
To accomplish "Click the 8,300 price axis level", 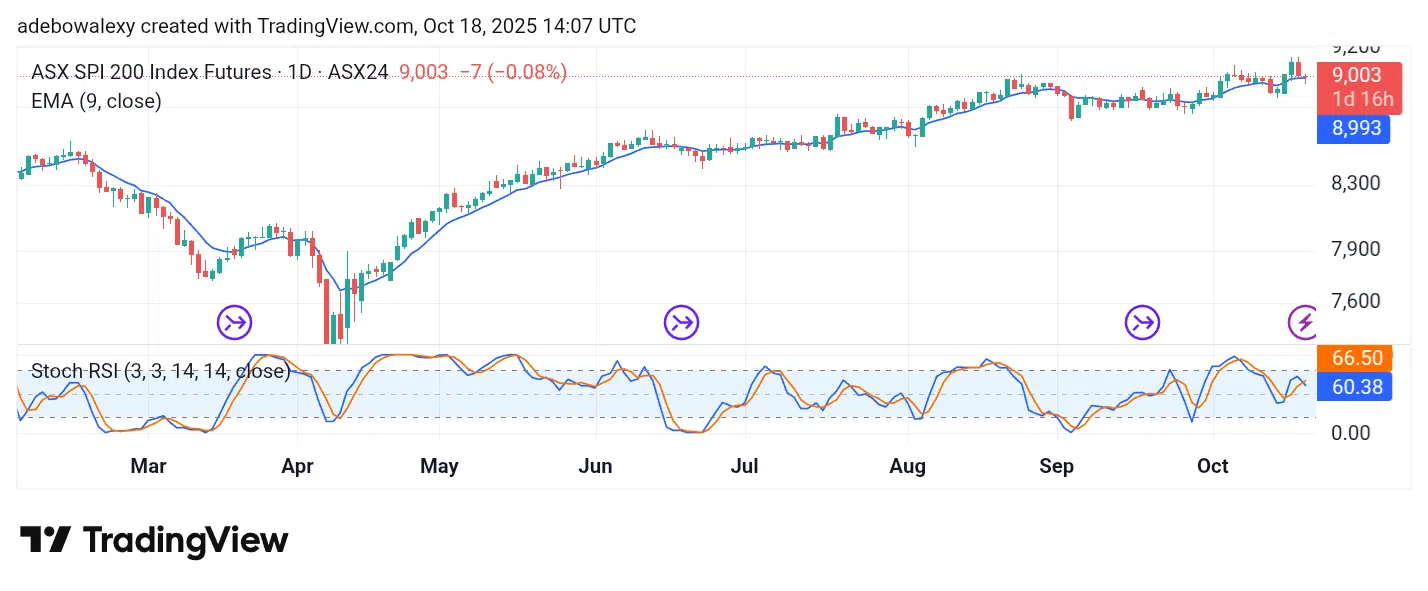I will pyautogui.click(x=1350, y=183).
